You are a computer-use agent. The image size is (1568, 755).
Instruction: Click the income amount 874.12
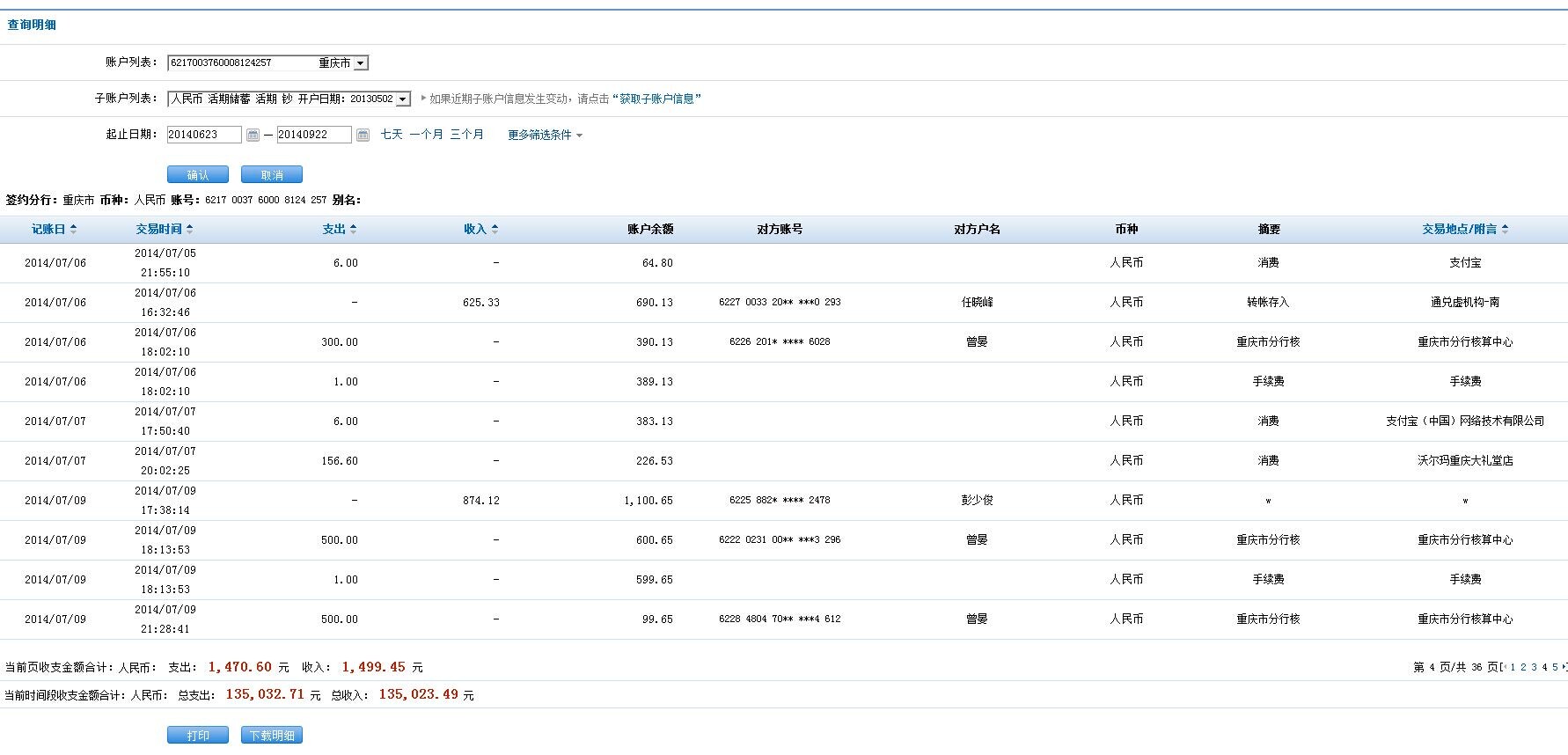481,500
